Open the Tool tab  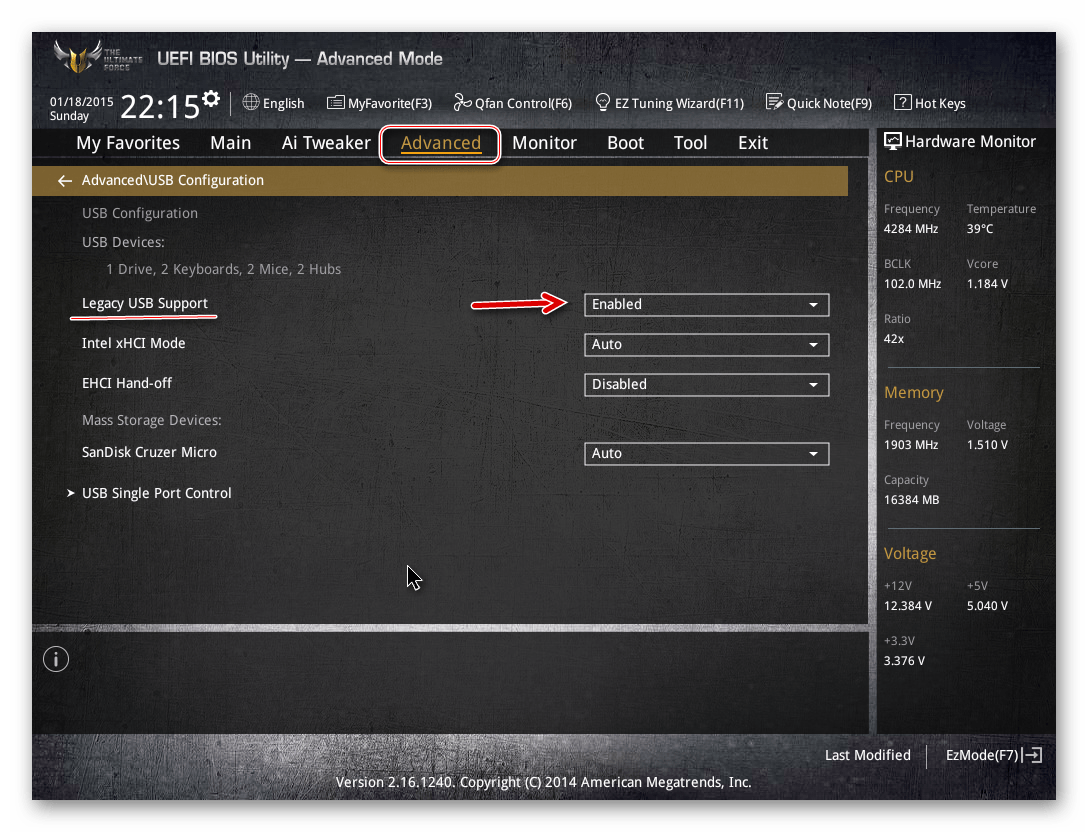tap(690, 143)
